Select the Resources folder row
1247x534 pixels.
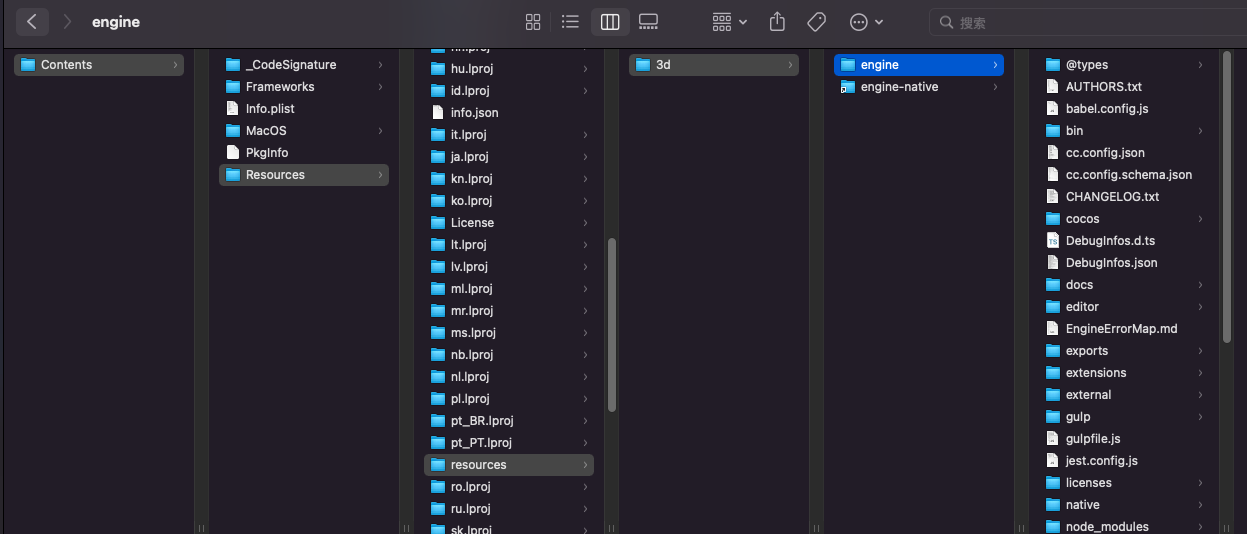304,175
